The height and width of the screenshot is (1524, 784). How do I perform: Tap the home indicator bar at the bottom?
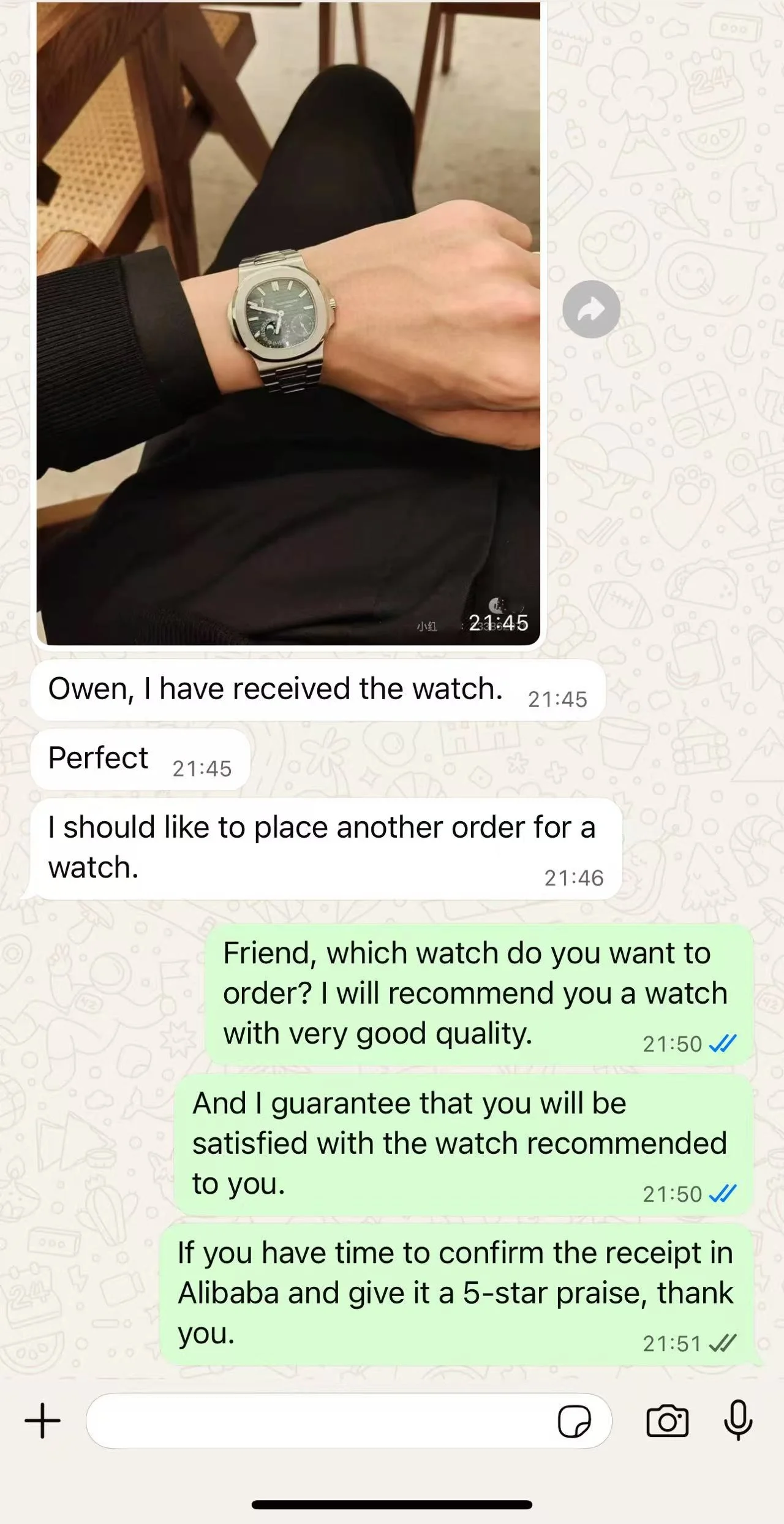(392, 1504)
